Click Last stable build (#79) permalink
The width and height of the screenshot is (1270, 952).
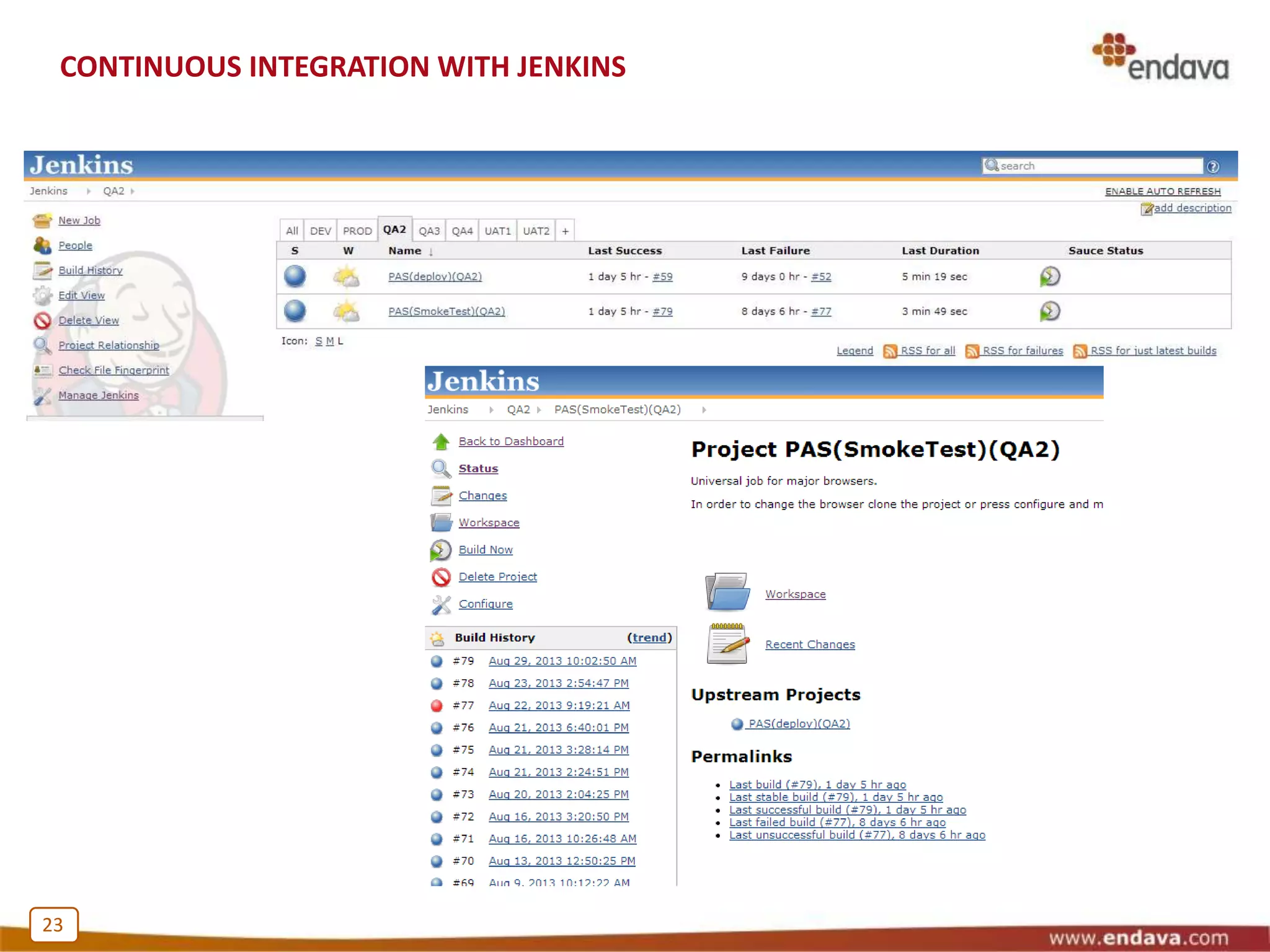tap(836, 798)
